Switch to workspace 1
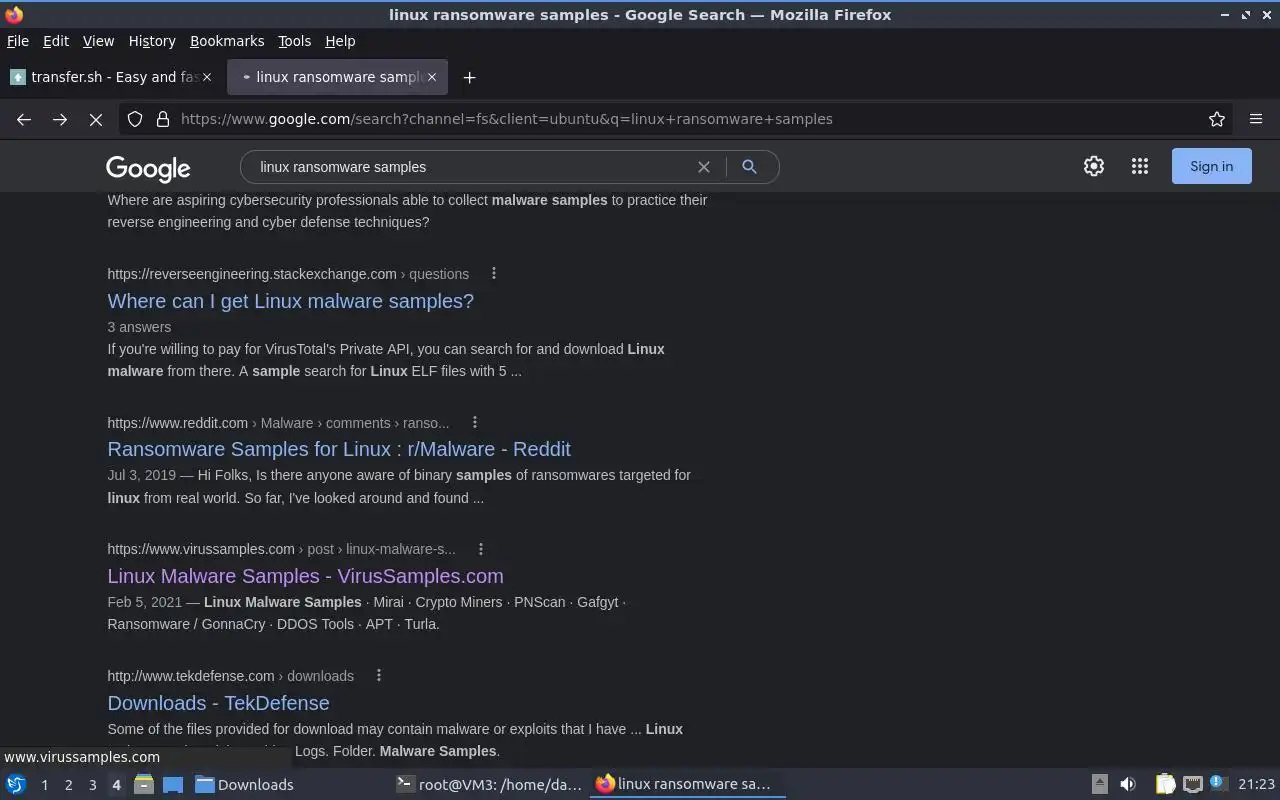 pos(44,785)
